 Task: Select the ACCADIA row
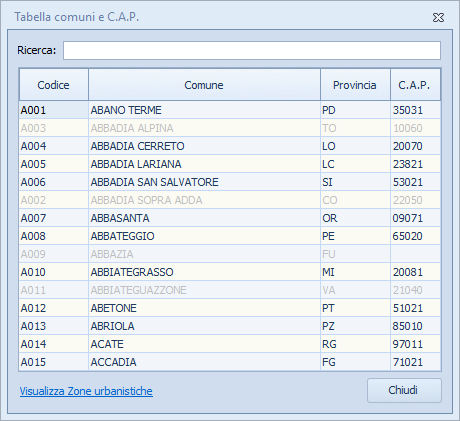click(230, 362)
